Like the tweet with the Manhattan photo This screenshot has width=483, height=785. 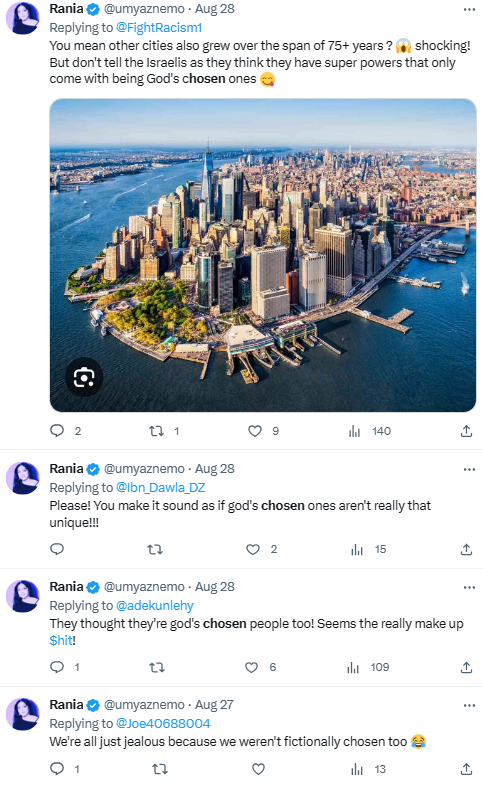point(255,431)
